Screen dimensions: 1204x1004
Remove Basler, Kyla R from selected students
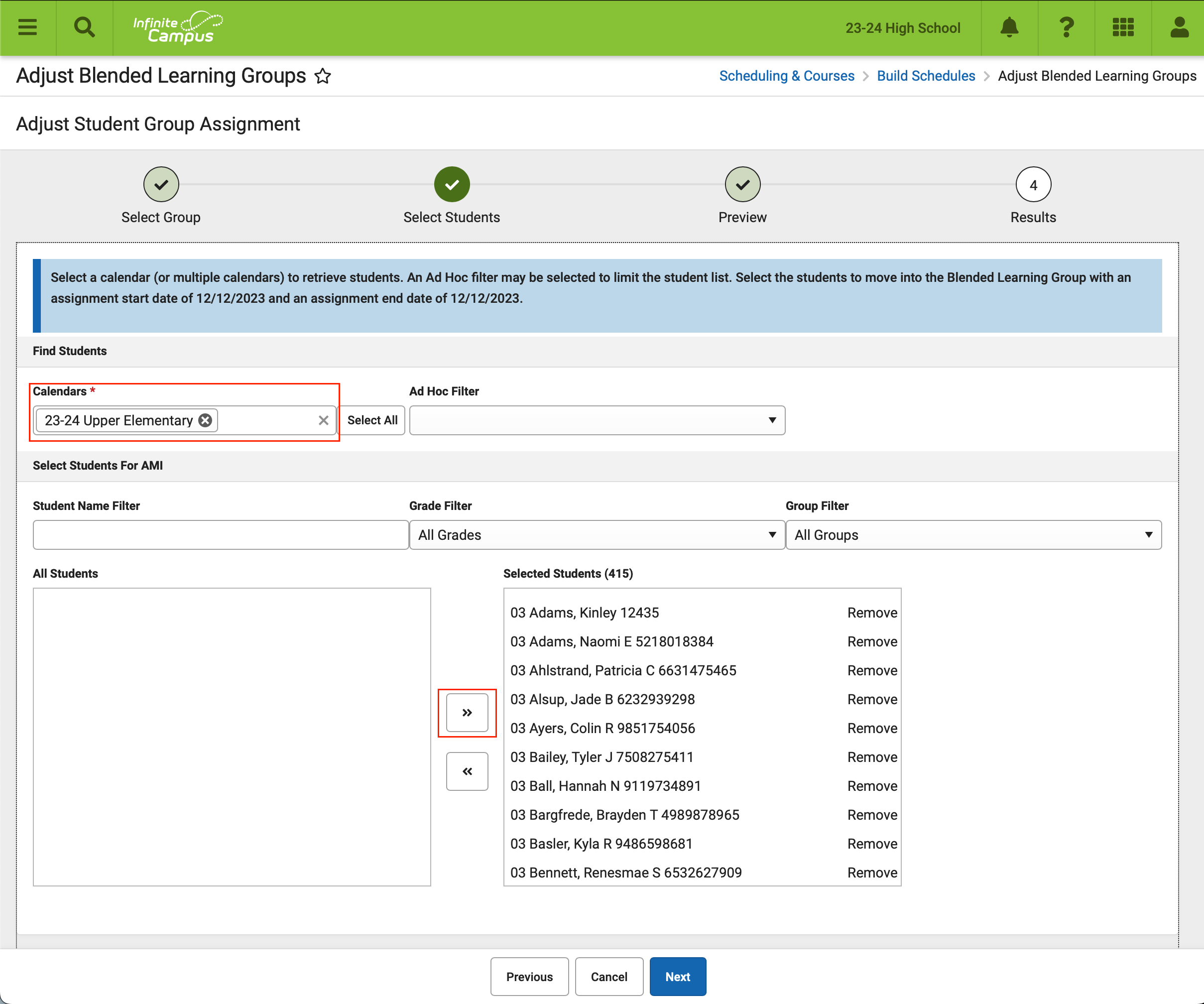872,844
